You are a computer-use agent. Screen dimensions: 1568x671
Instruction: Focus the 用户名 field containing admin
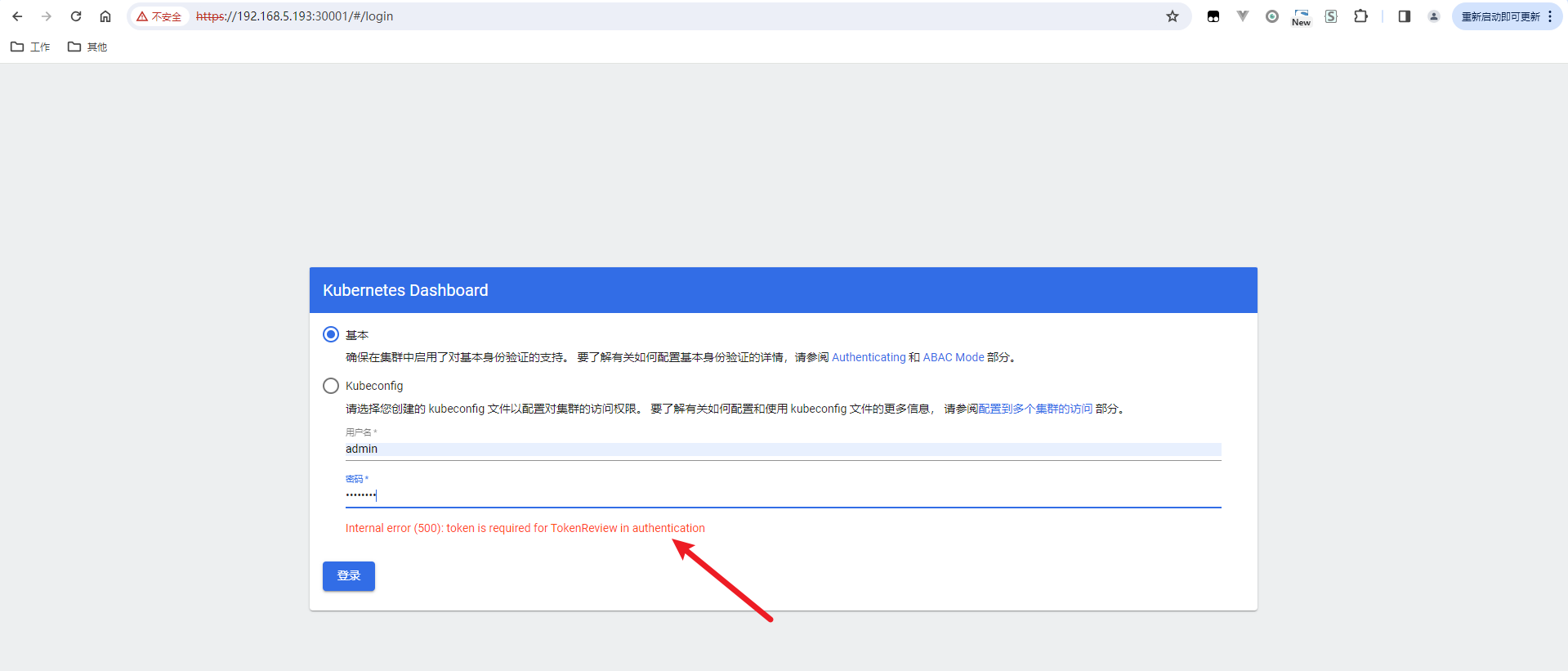(x=783, y=450)
